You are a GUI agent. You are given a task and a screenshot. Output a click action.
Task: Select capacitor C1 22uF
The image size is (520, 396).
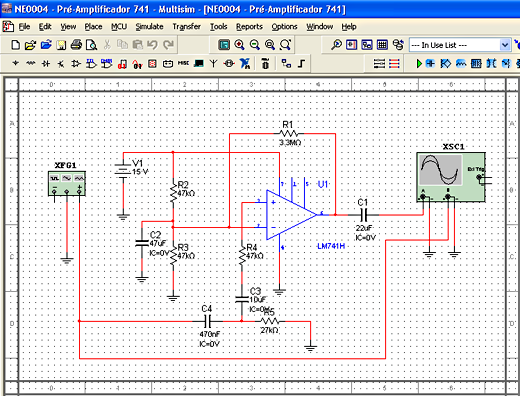(x=364, y=215)
